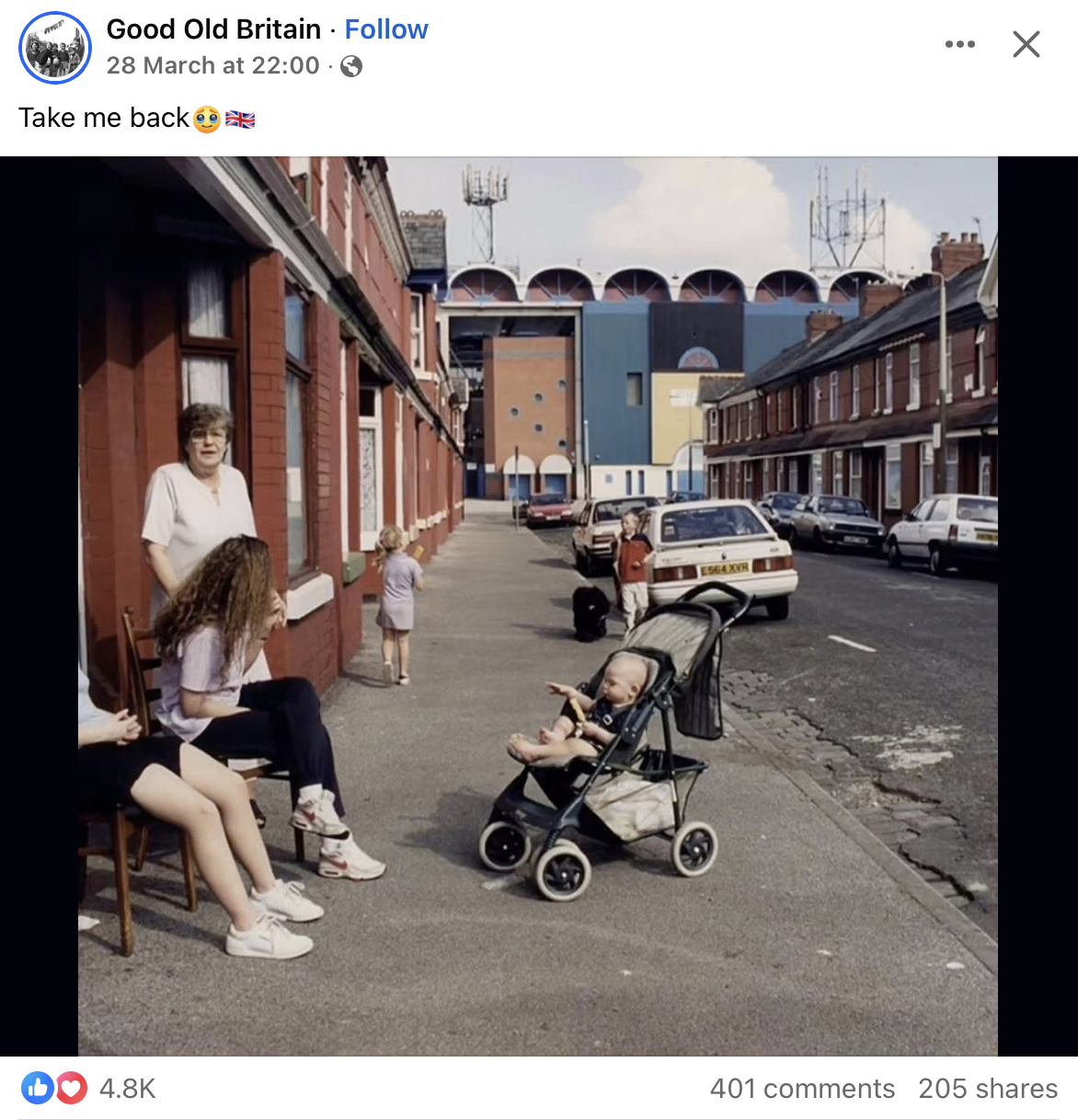Open the 401 comments list
The image size is (1078, 1120).
802,1089
